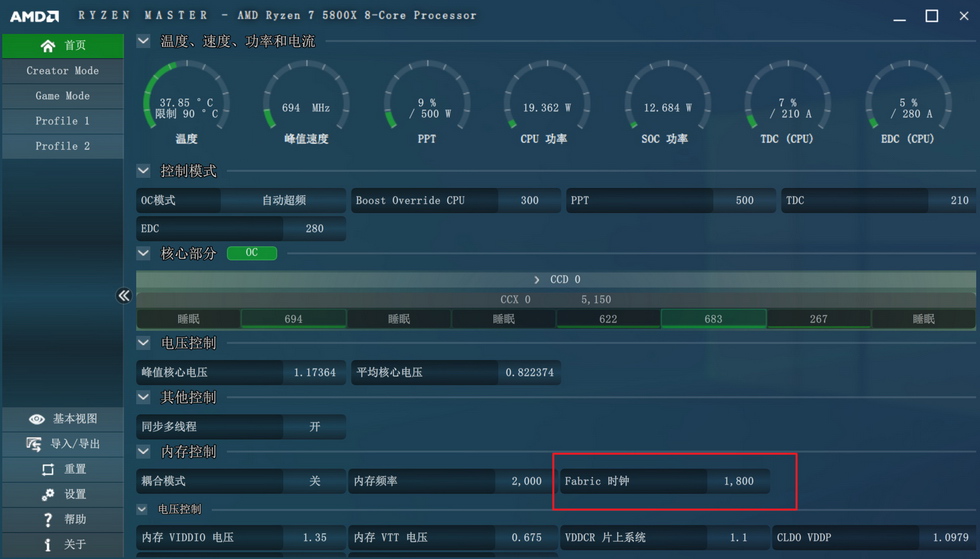
Task: Open 关于 about
Action: pyautogui.click(x=63, y=544)
